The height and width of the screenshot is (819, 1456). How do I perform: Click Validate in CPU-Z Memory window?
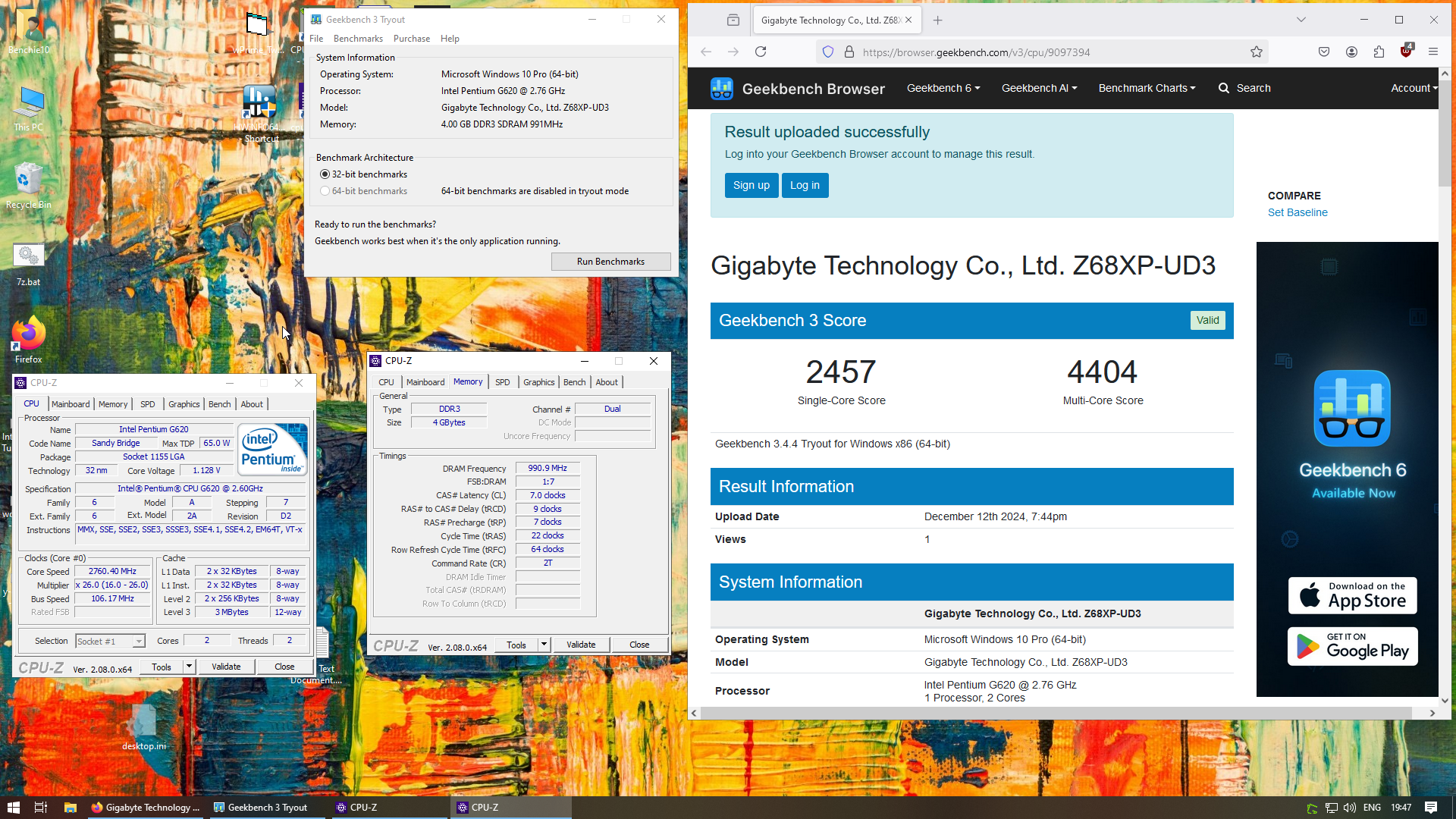pos(581,645)
